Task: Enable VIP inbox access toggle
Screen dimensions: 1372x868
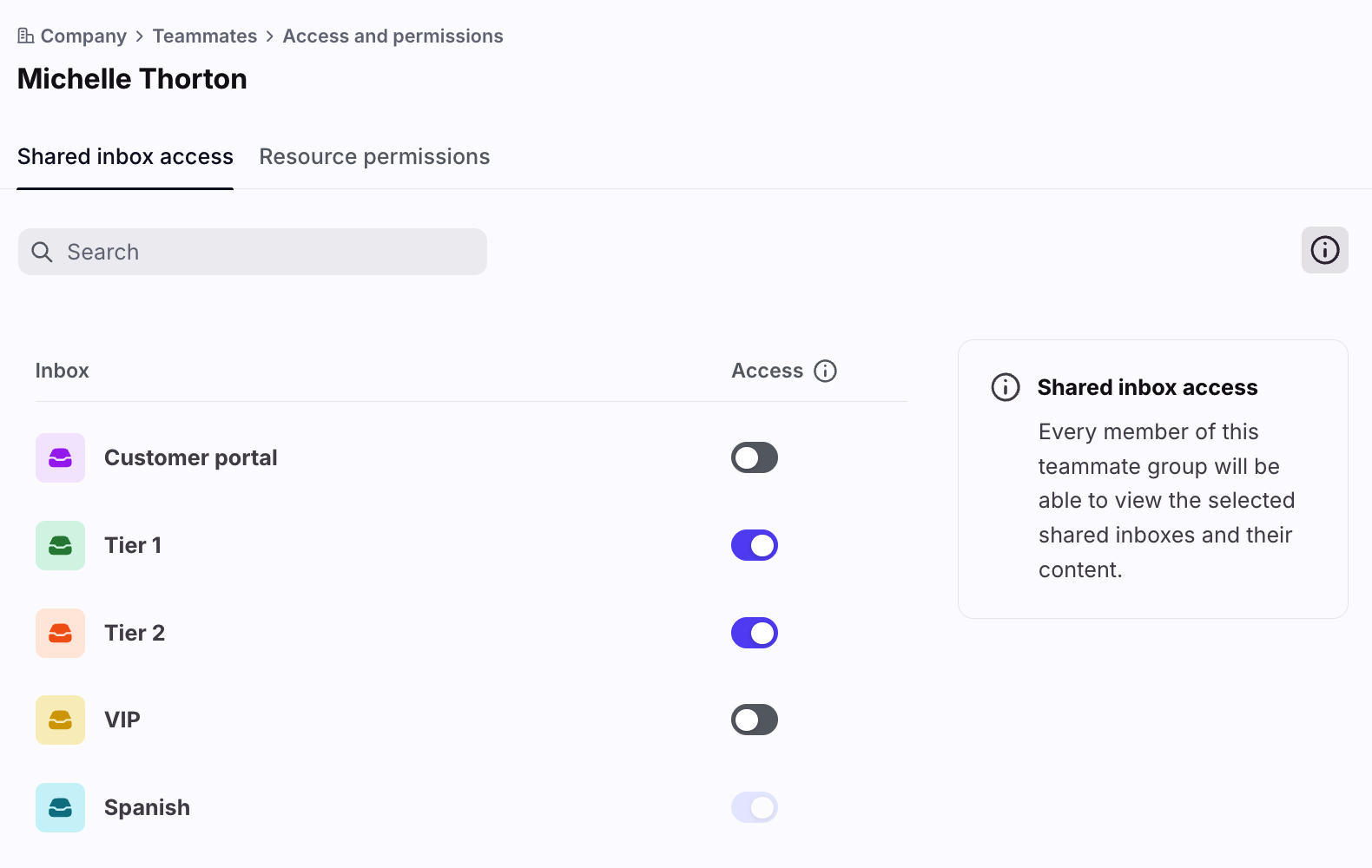Action: [754, 720]
